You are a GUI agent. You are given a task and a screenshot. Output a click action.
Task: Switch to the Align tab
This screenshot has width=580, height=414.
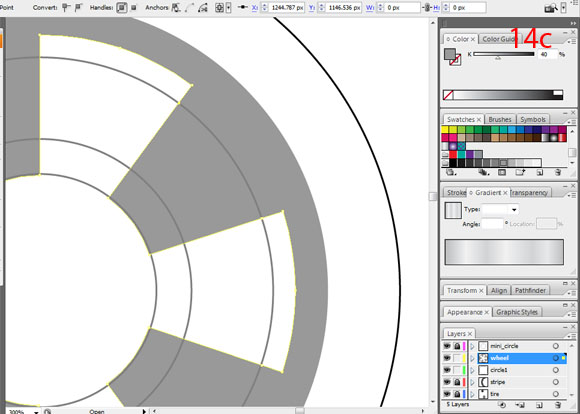point(499,290)
